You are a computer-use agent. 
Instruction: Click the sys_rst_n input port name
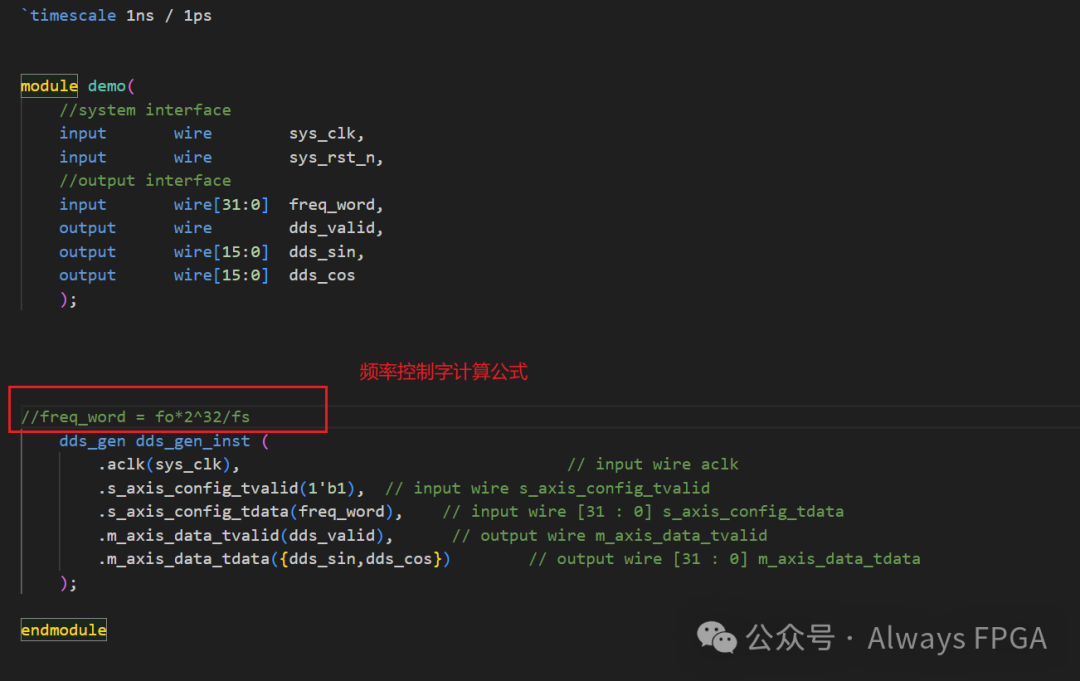point(335,158)
